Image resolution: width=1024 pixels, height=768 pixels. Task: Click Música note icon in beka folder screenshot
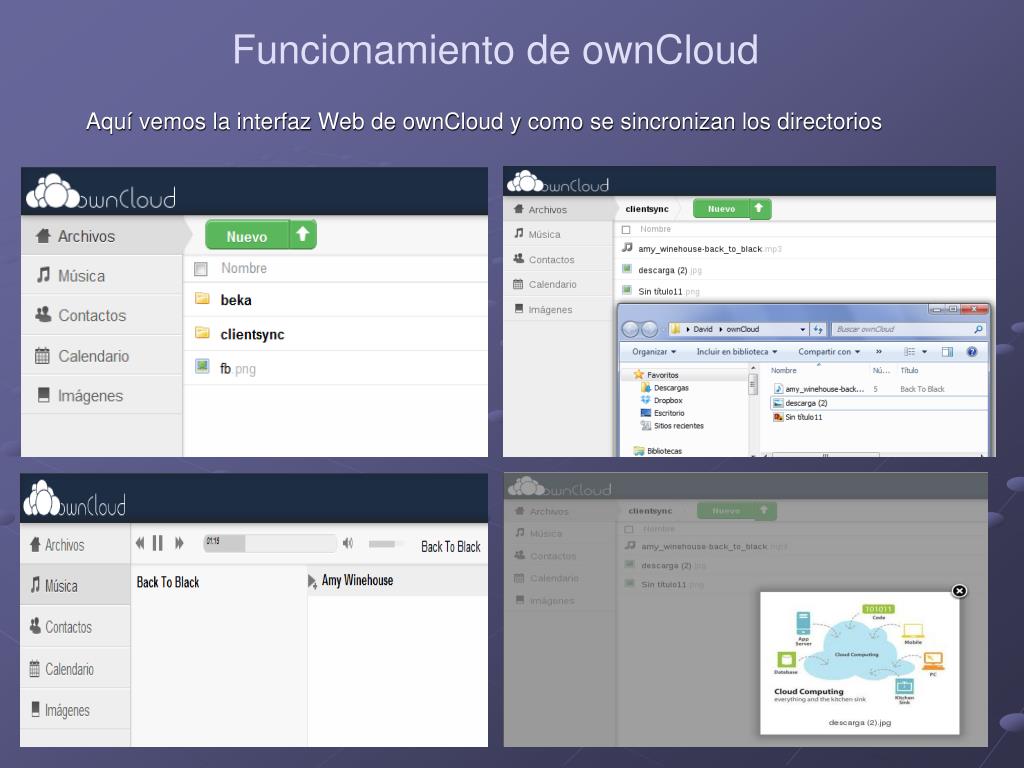43,275
